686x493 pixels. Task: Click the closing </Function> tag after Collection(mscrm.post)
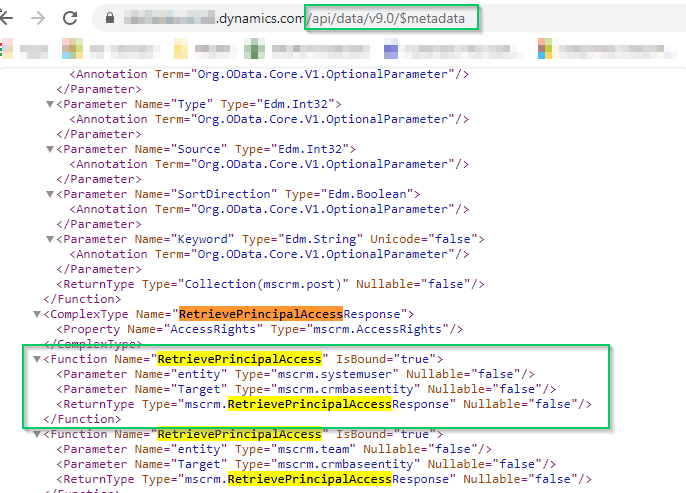82,299
